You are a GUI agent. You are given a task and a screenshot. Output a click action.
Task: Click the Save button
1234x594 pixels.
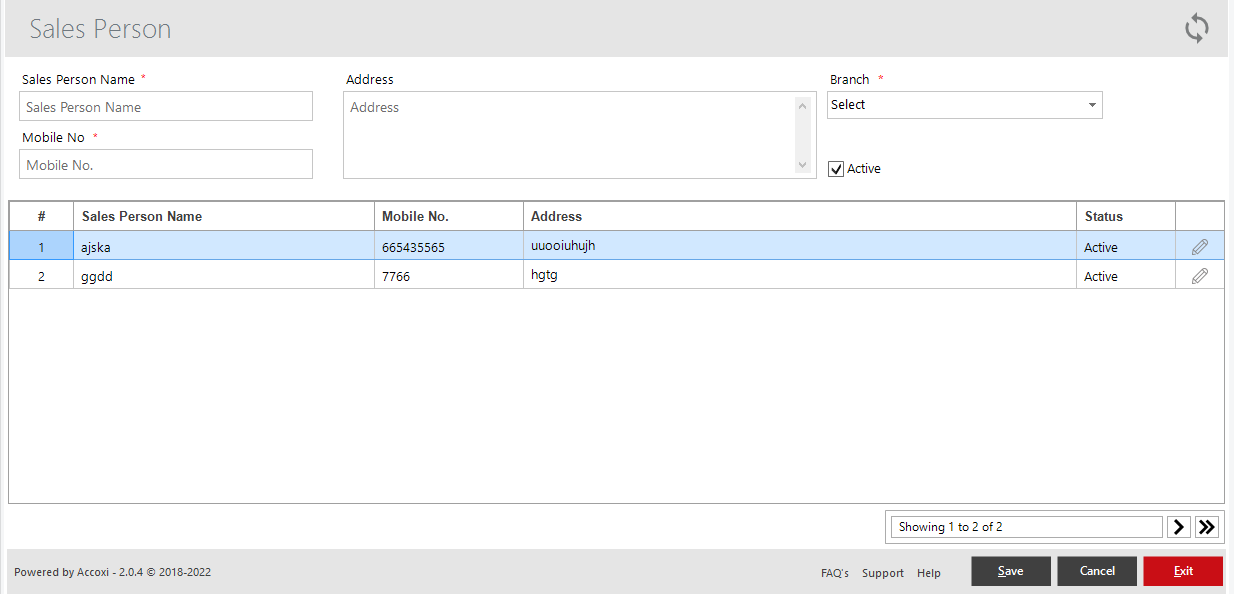click(1010, 571)
